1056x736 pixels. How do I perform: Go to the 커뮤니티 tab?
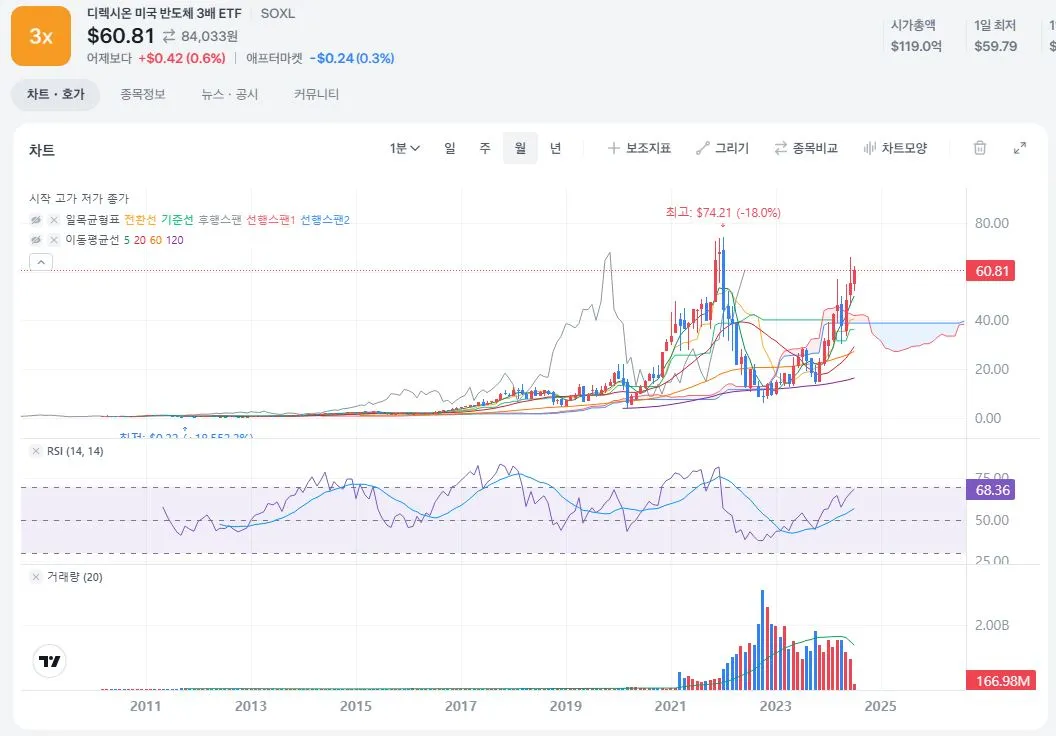pos(317,94)
